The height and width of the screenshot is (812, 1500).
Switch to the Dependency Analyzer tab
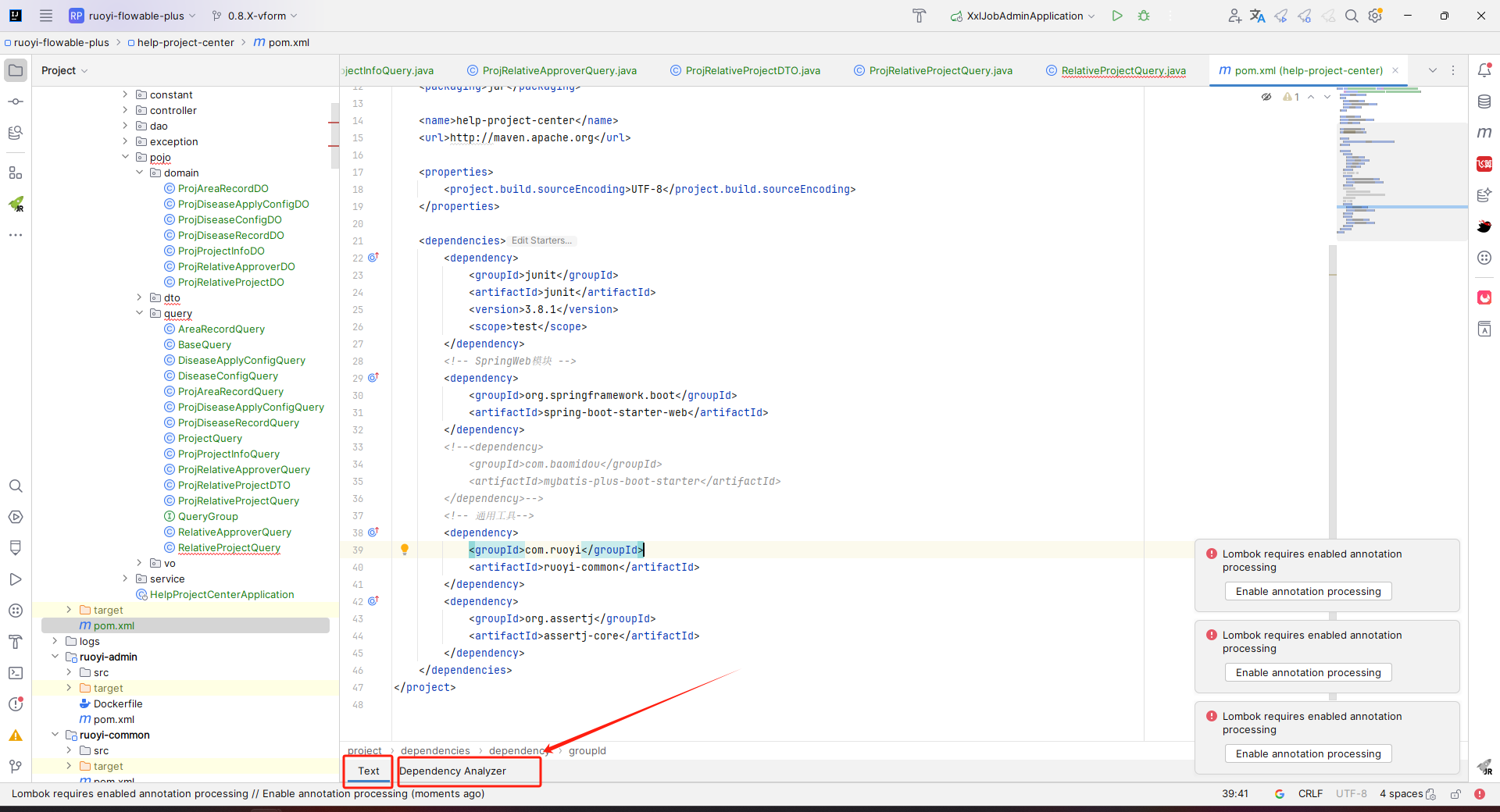[452, 771]
